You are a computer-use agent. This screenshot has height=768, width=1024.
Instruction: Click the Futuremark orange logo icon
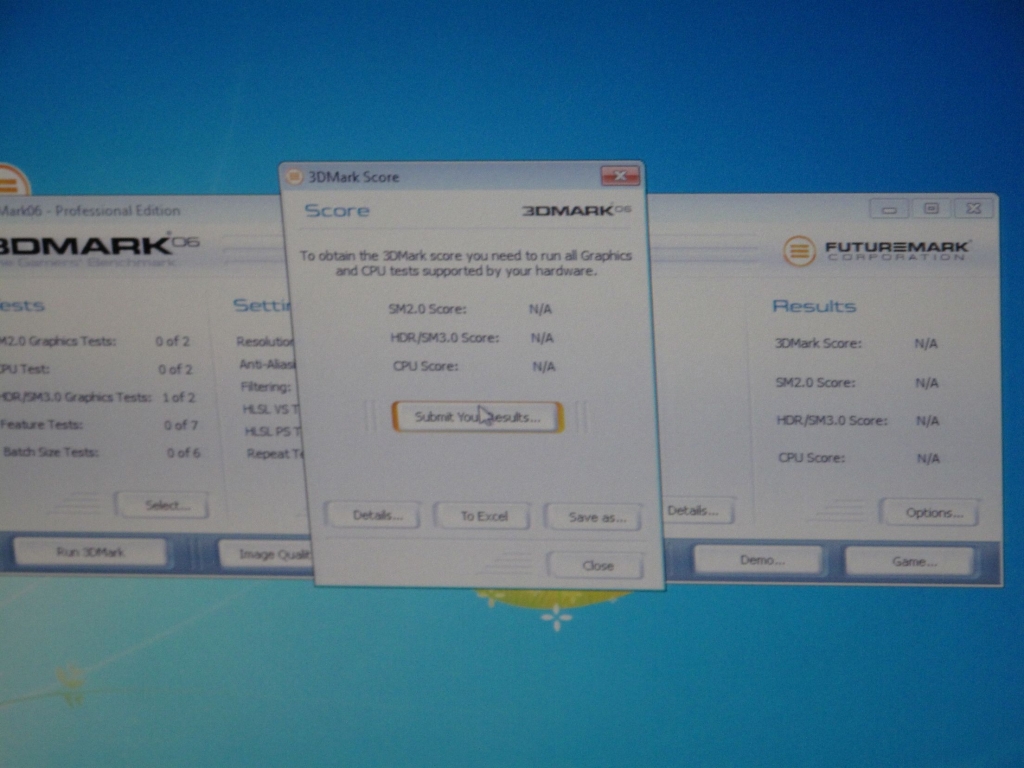click(x=799, y=250)
